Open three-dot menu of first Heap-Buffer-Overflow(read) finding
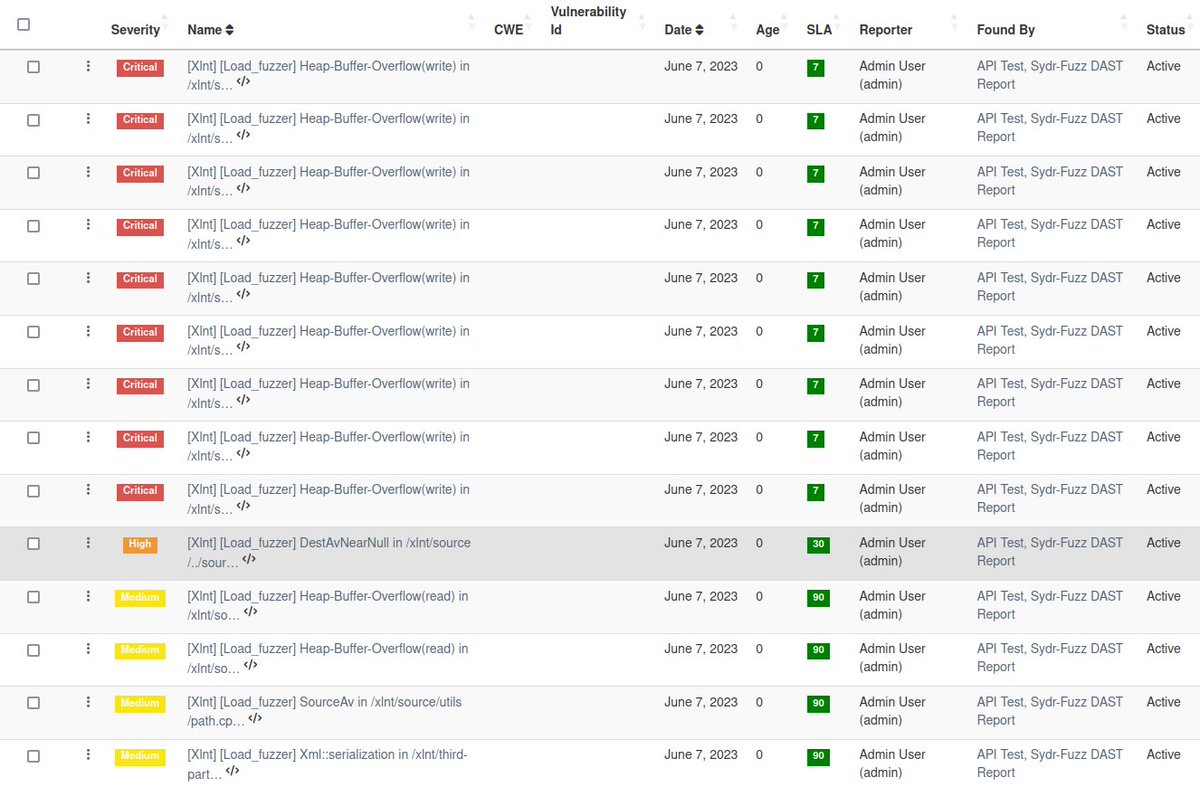Image resolution: width=1200 pixels, height=787 pixels. 88,596
